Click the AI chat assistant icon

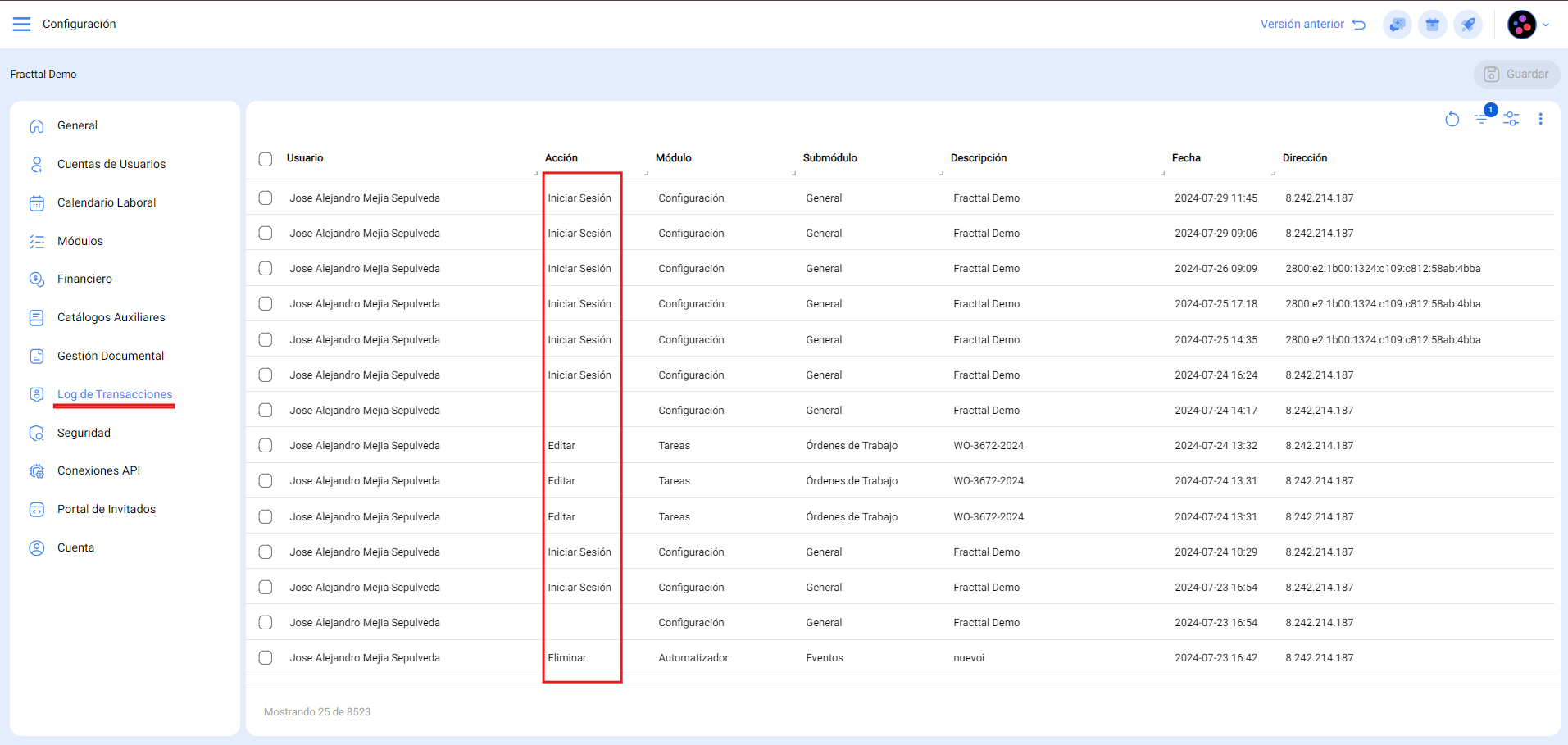click(x=1397, y=25)
